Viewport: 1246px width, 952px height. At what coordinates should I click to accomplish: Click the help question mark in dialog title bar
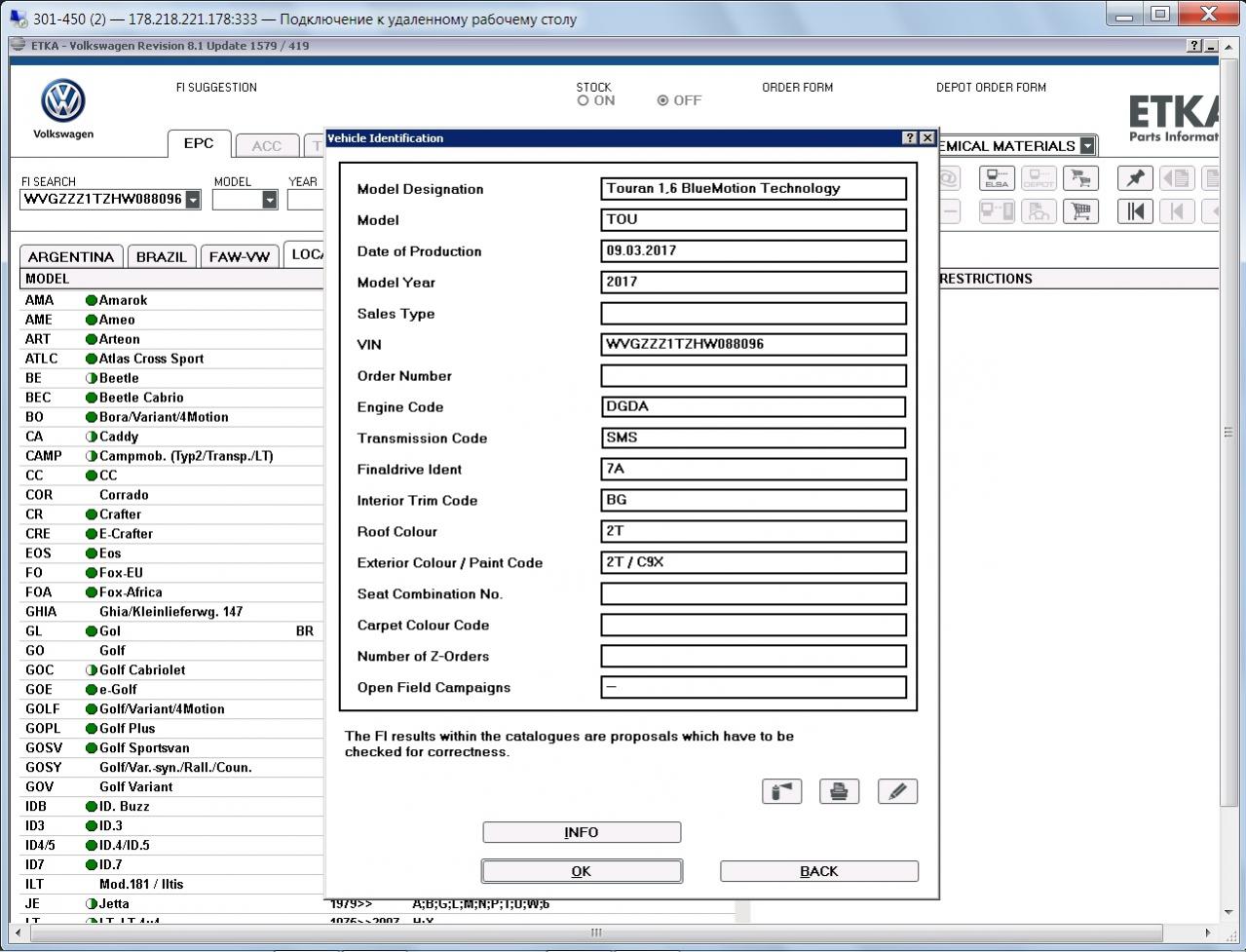(x=910, y=138)
